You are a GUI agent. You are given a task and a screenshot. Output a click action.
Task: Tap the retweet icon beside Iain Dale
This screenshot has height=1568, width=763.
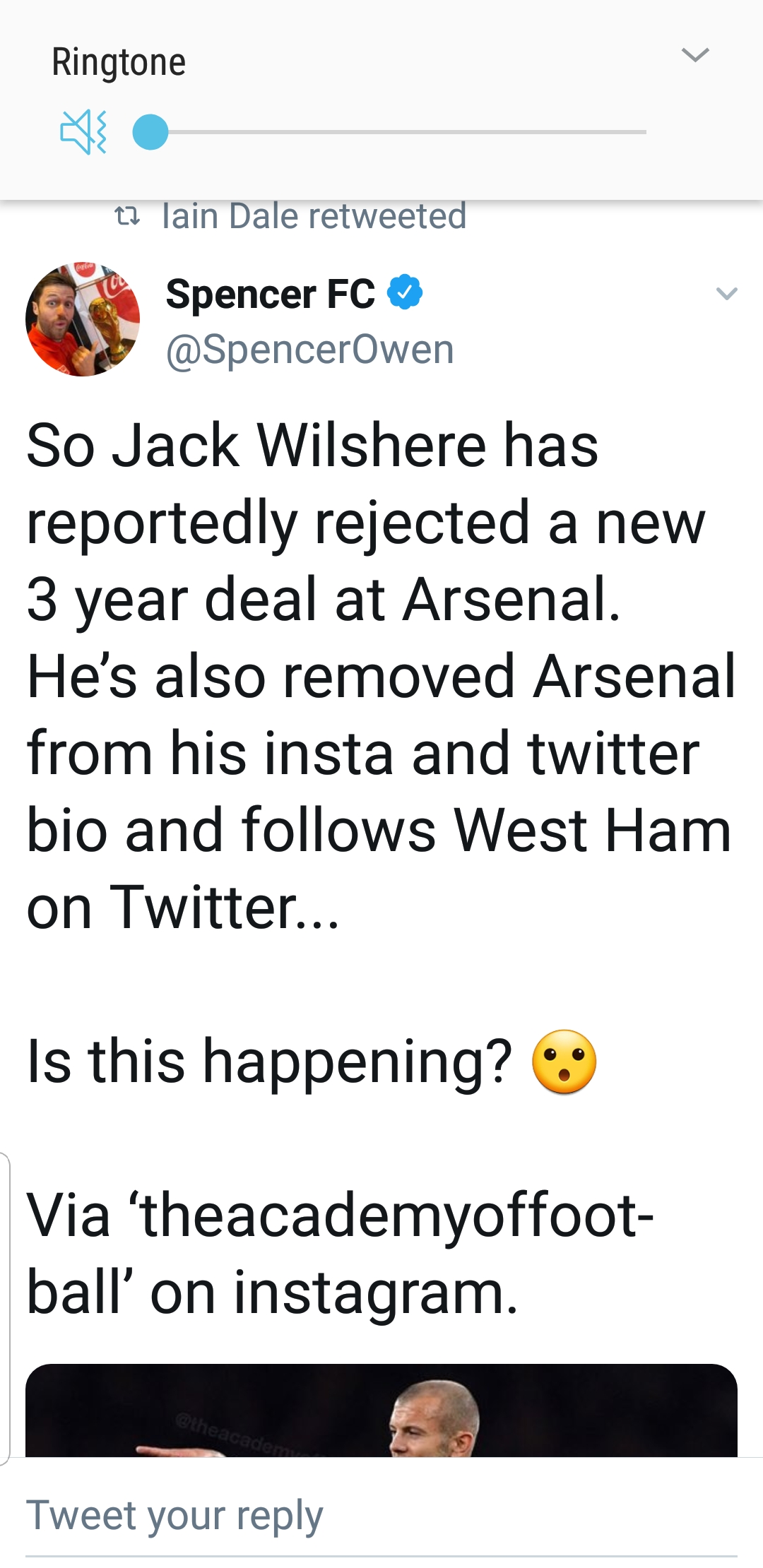click(127, 216)
